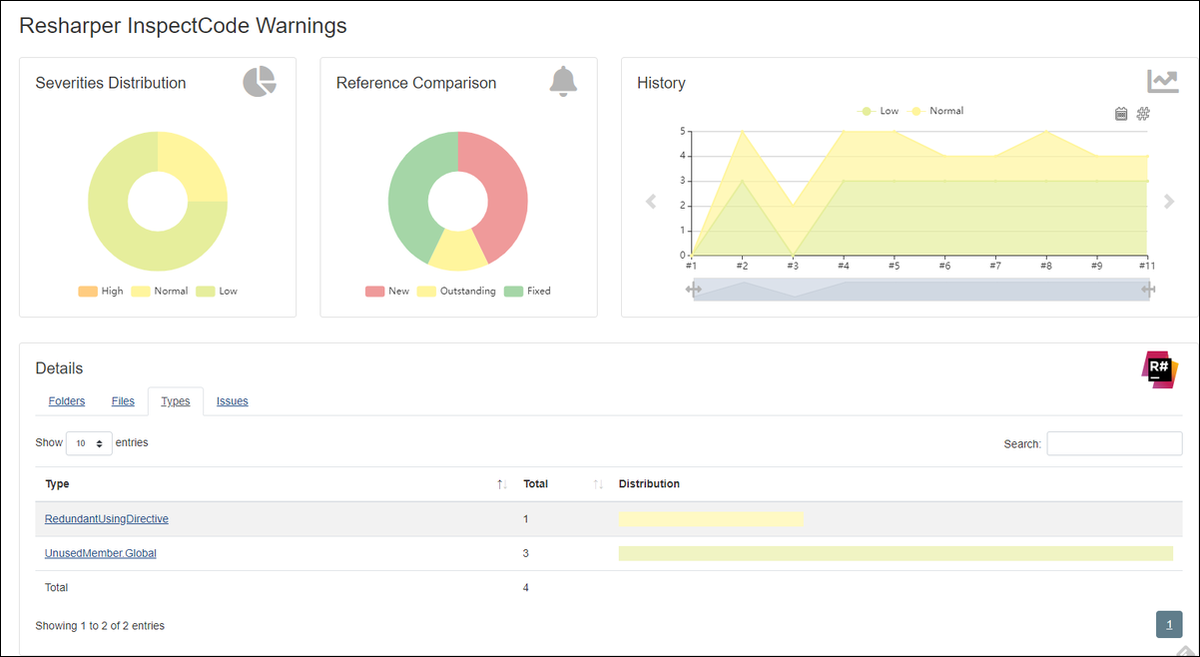Image resolution: width=1200 pixels, height=657 pixels.
Task: Click the Resharper InspectCode Warnings heading
Action: [183, 26]
